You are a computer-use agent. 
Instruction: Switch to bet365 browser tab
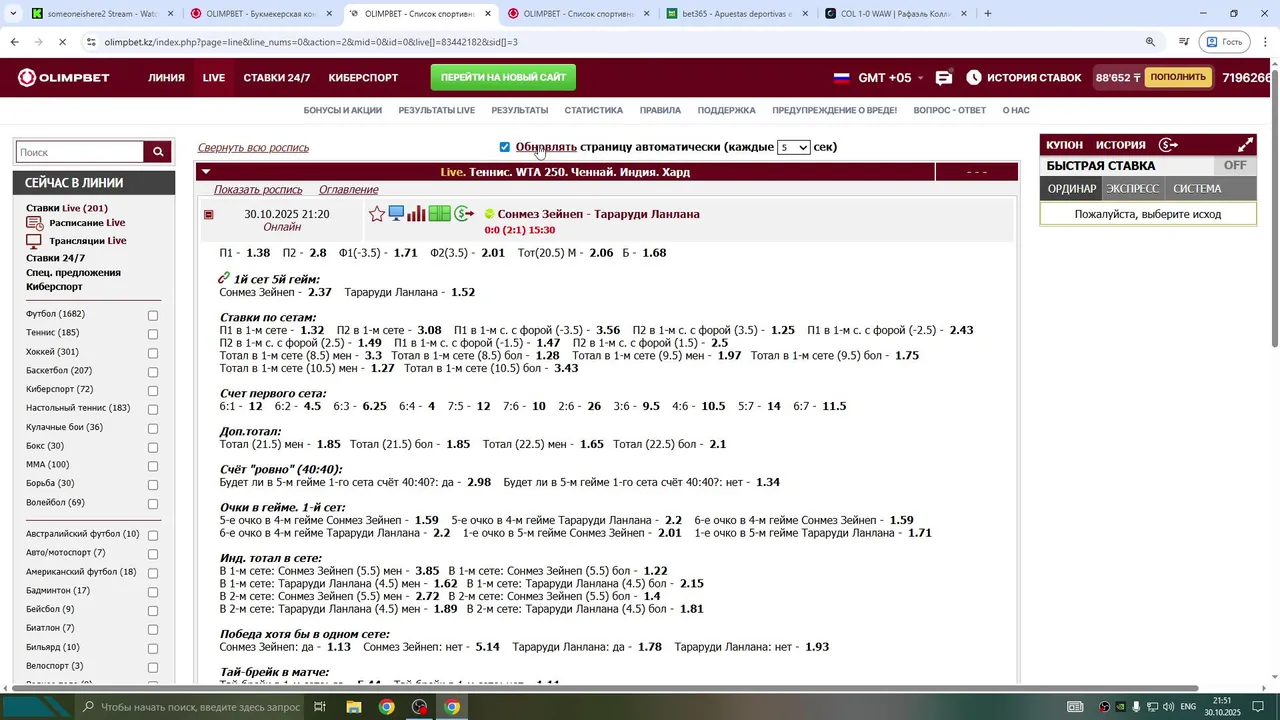tap(737, 14)
